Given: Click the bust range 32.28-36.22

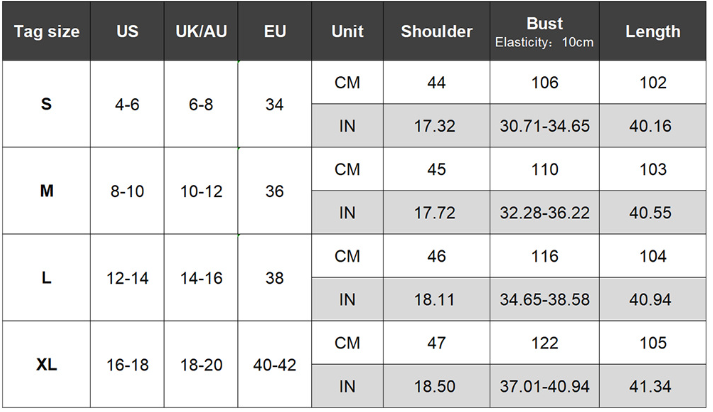Looking at the screenshot, I should click(544, 212).
